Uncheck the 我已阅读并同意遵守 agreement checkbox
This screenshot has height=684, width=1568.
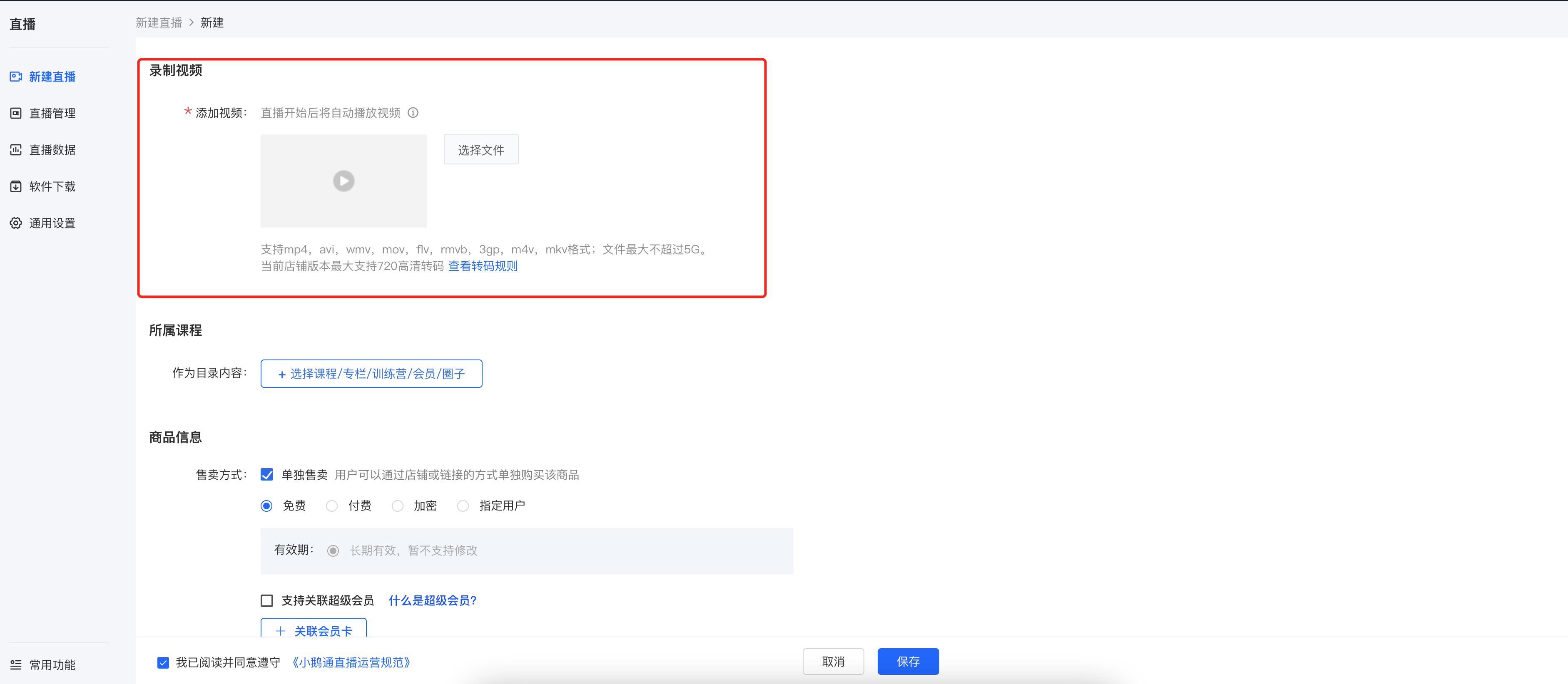163,662
